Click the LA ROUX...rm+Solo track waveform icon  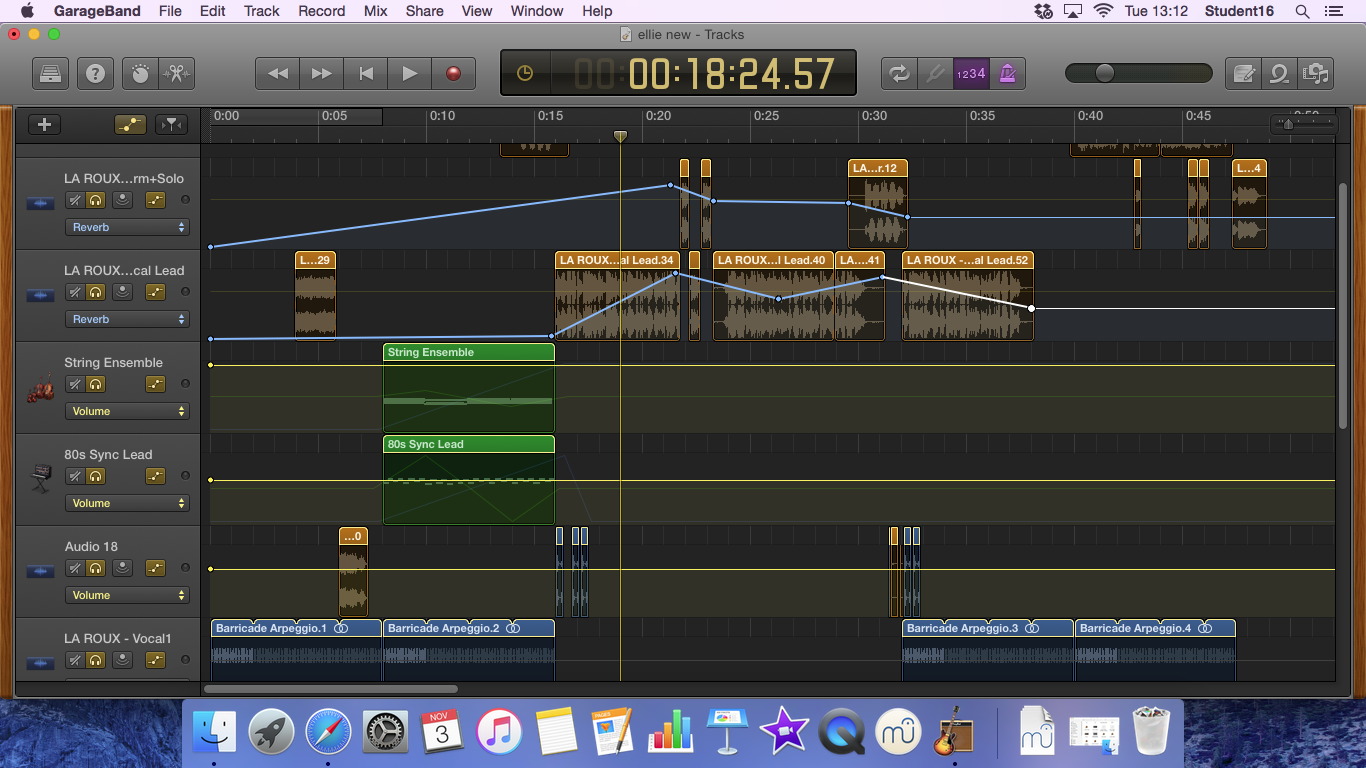(40, 204)
